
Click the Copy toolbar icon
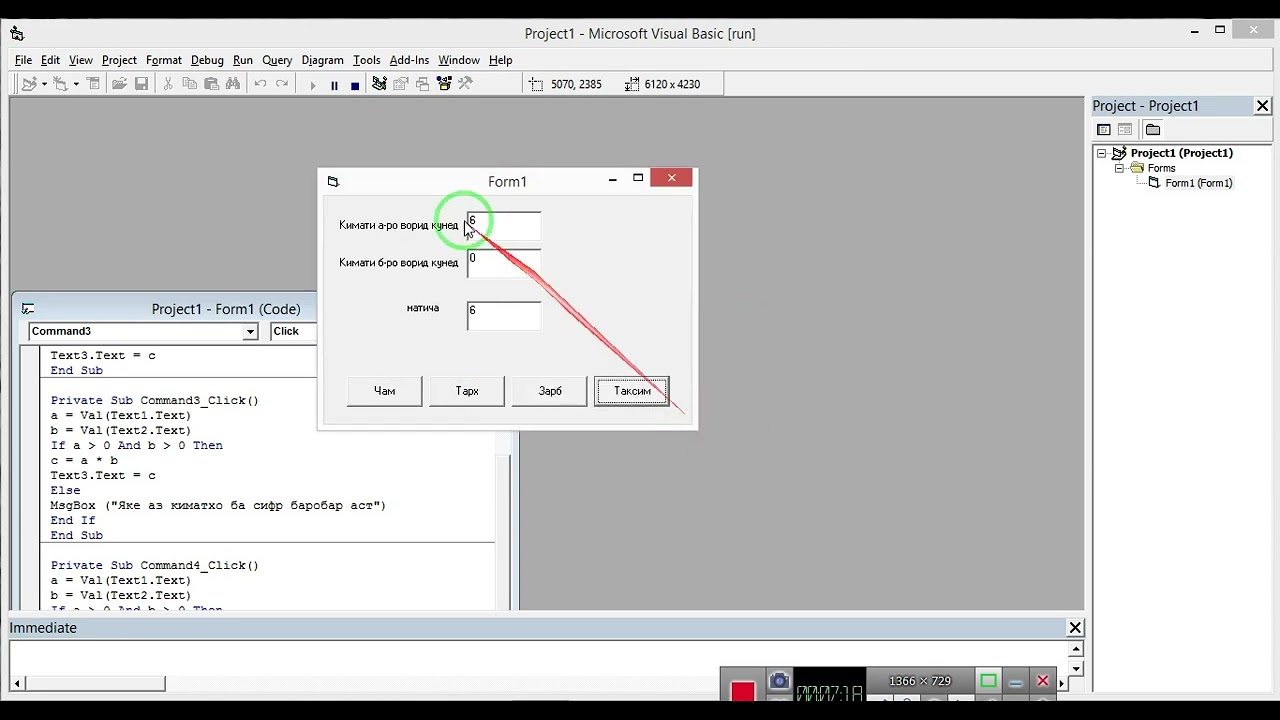click(x=190, y=84)
